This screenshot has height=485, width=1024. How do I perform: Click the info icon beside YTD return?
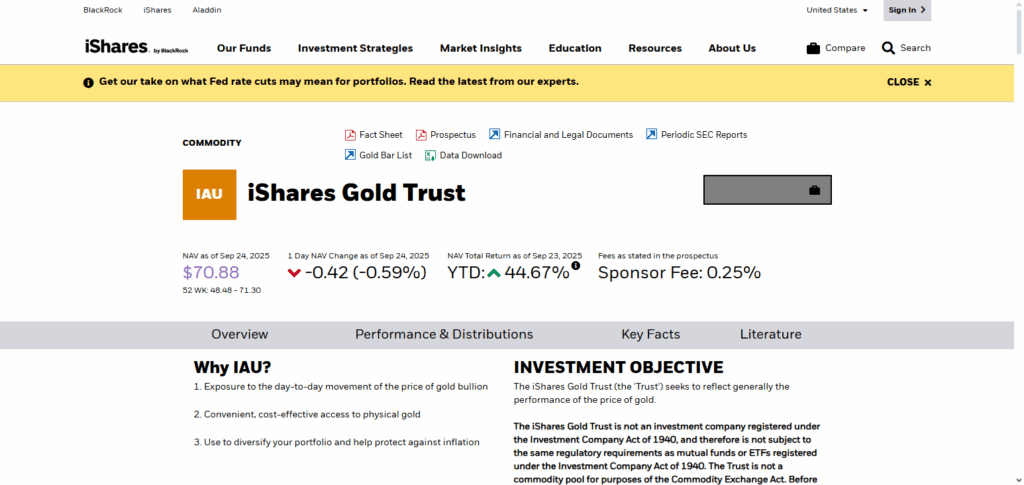(575, 266)
